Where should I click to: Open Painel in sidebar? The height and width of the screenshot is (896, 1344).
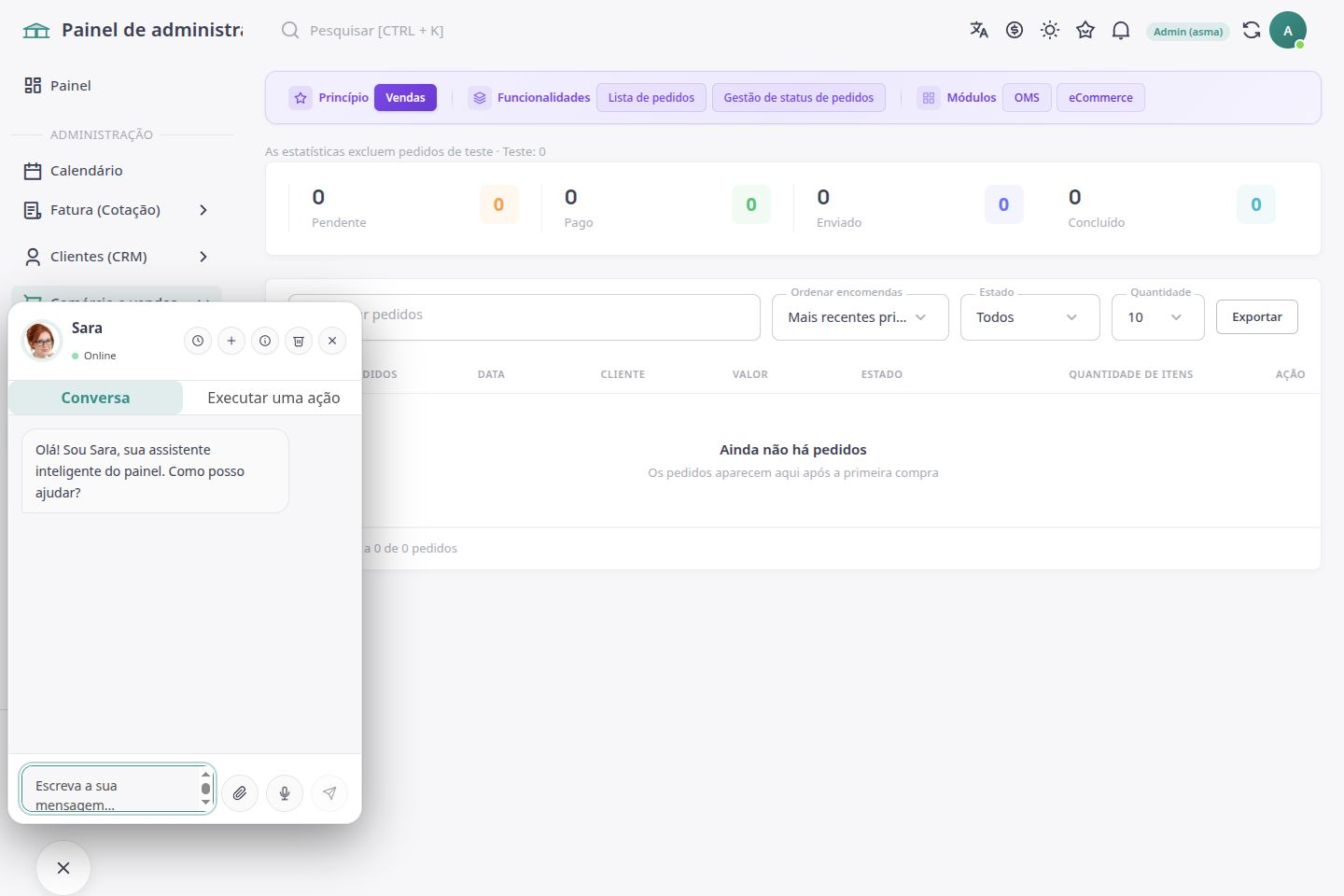pos(117,85)
